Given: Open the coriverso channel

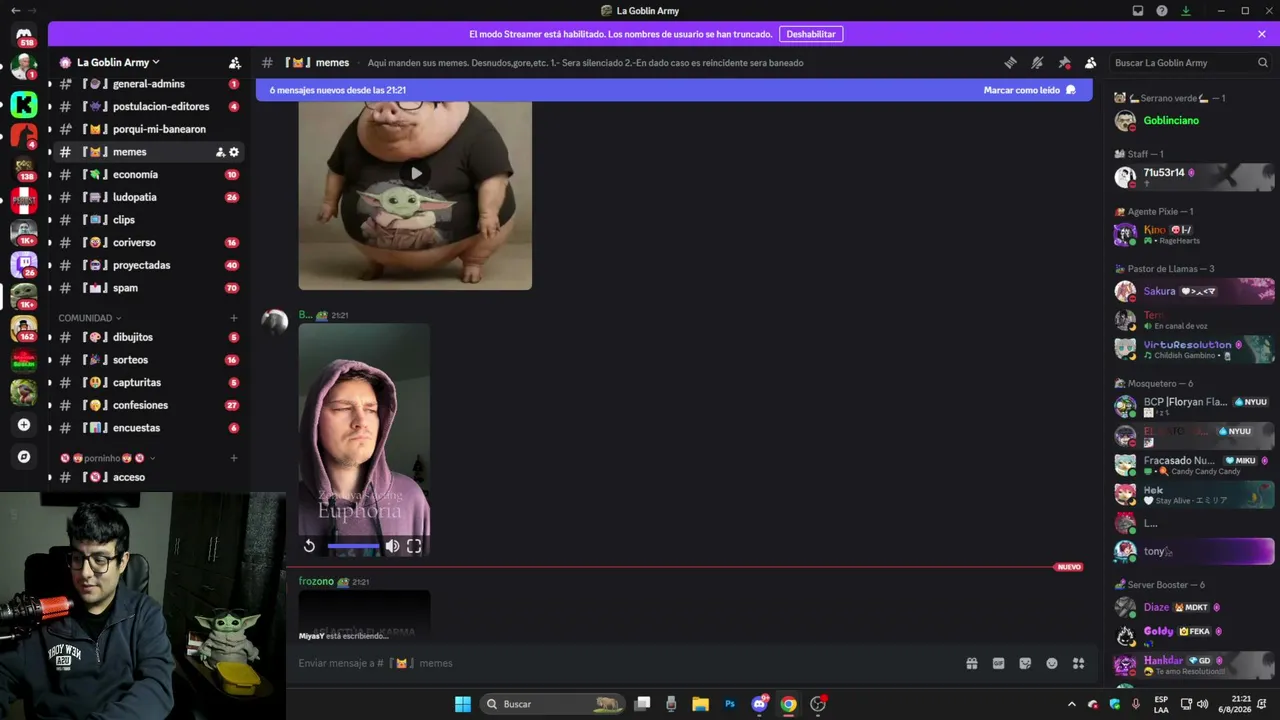Looking at the screenshot, I should coord(148,242).
